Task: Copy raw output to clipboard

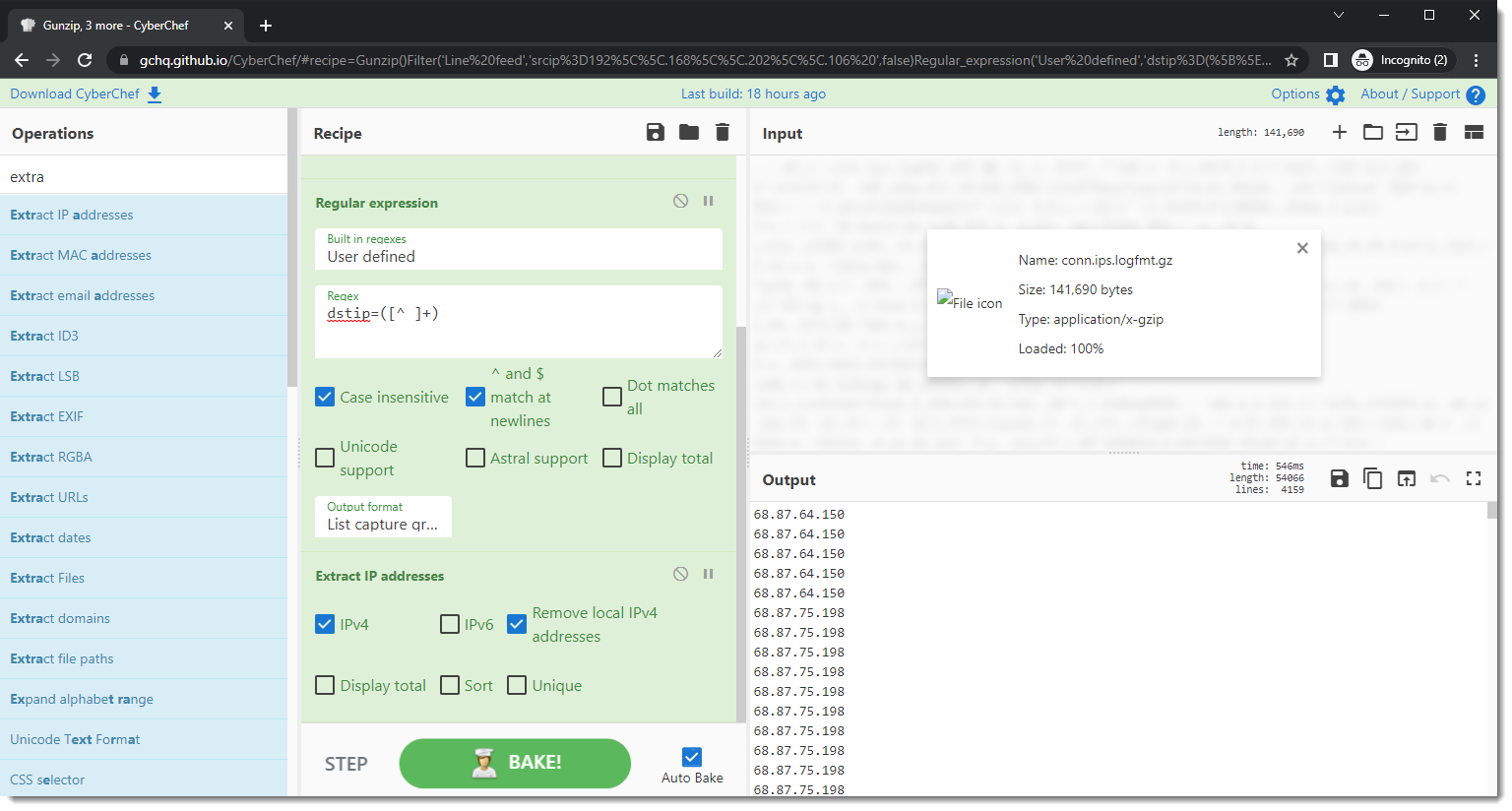Action: click(x=1372, y=479)
